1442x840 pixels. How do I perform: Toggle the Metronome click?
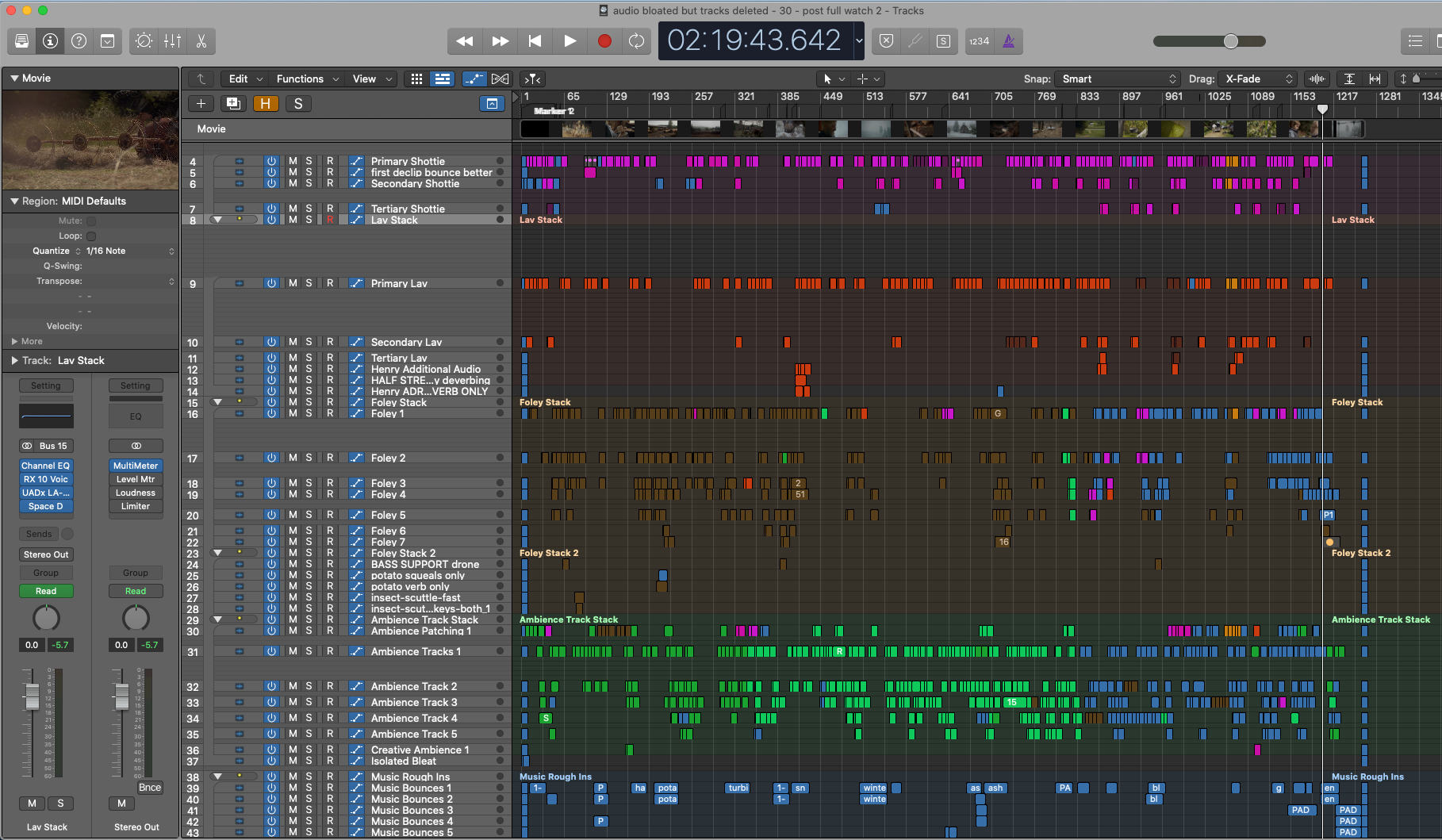1008,41
